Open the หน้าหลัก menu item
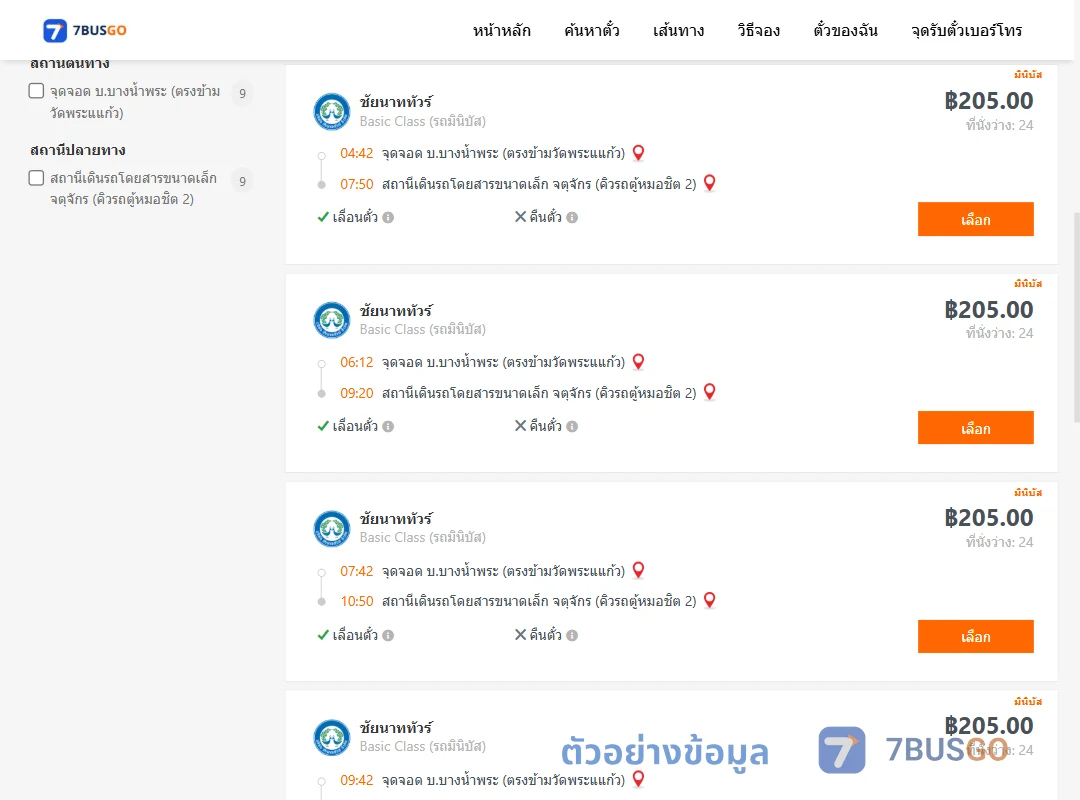This screenshot has width=1080, height=800. [x=501, y=30]
